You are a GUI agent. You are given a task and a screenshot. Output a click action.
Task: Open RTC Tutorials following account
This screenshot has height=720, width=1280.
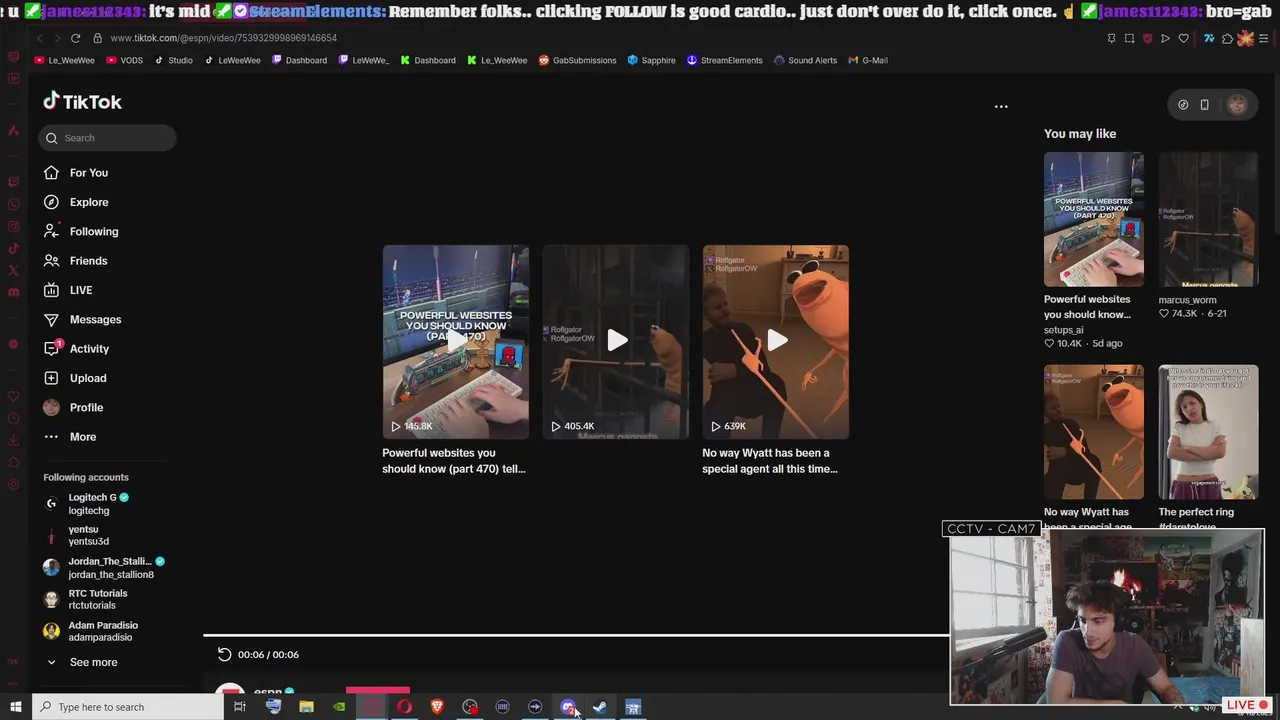(x=86, y=599)
